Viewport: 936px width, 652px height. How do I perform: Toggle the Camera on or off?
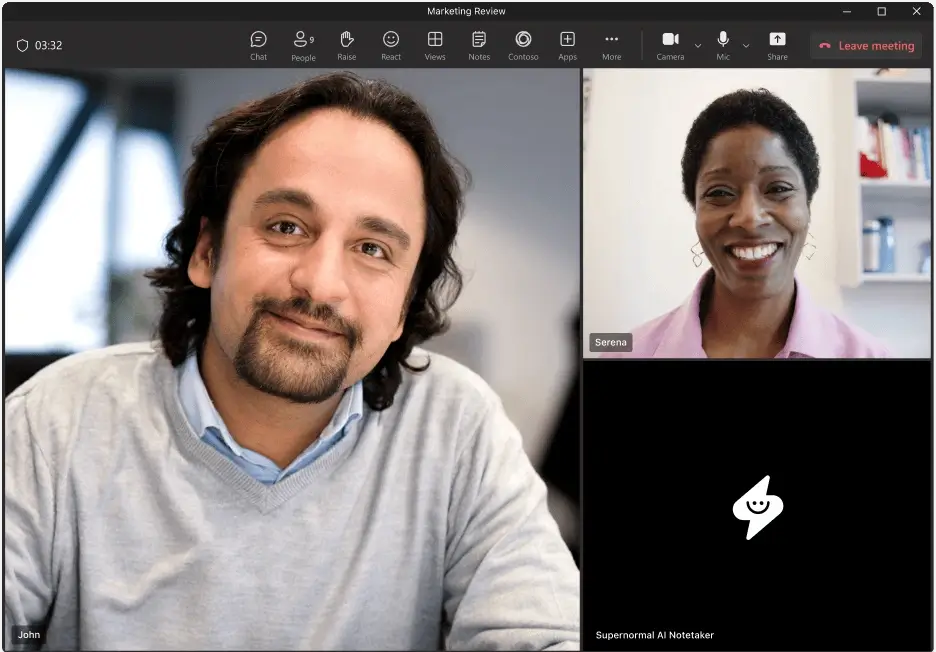coord(670,45)
